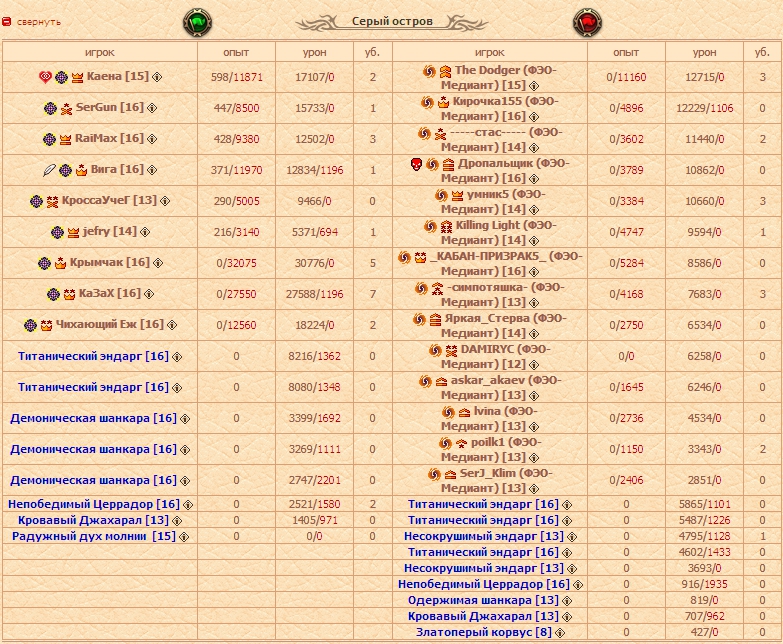Click the heart icon before Каена
The height and width of the screenshot is (644, 783).
pos(45,77)
